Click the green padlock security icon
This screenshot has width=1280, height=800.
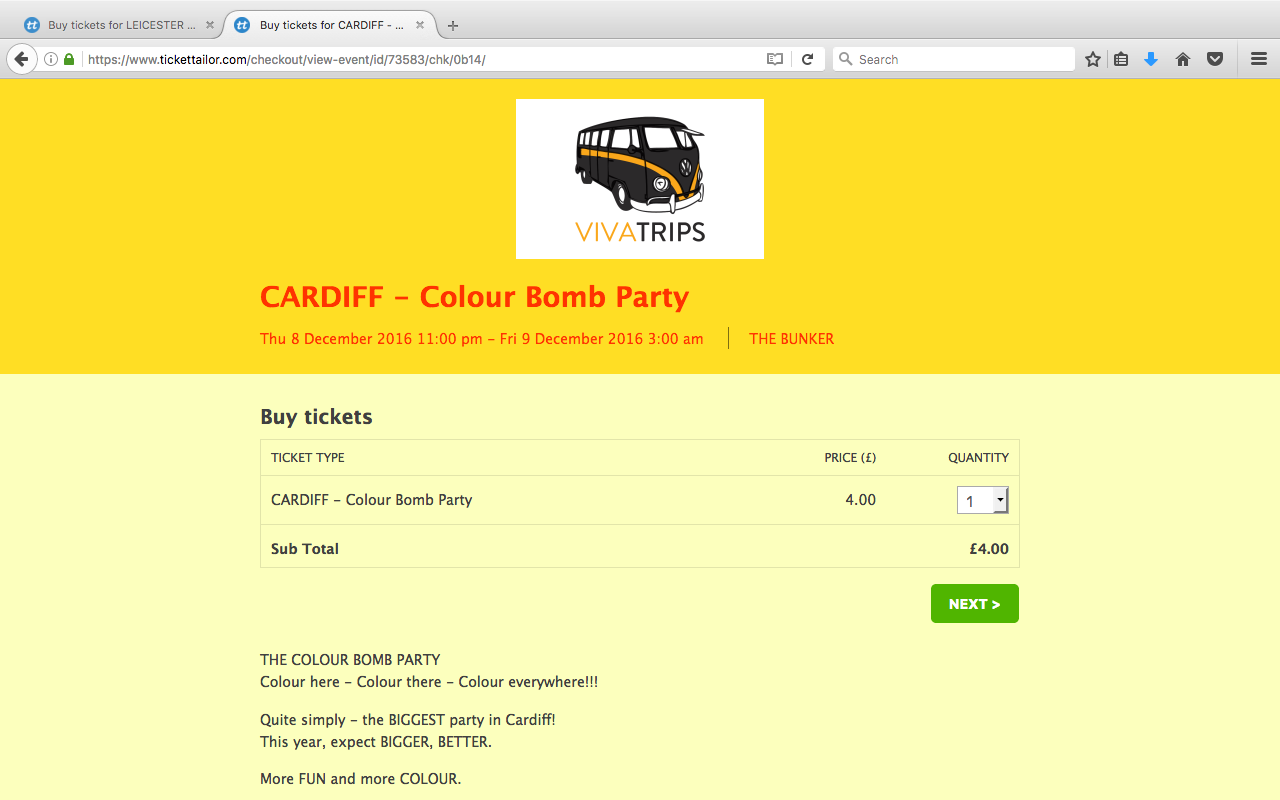[69, 59]
